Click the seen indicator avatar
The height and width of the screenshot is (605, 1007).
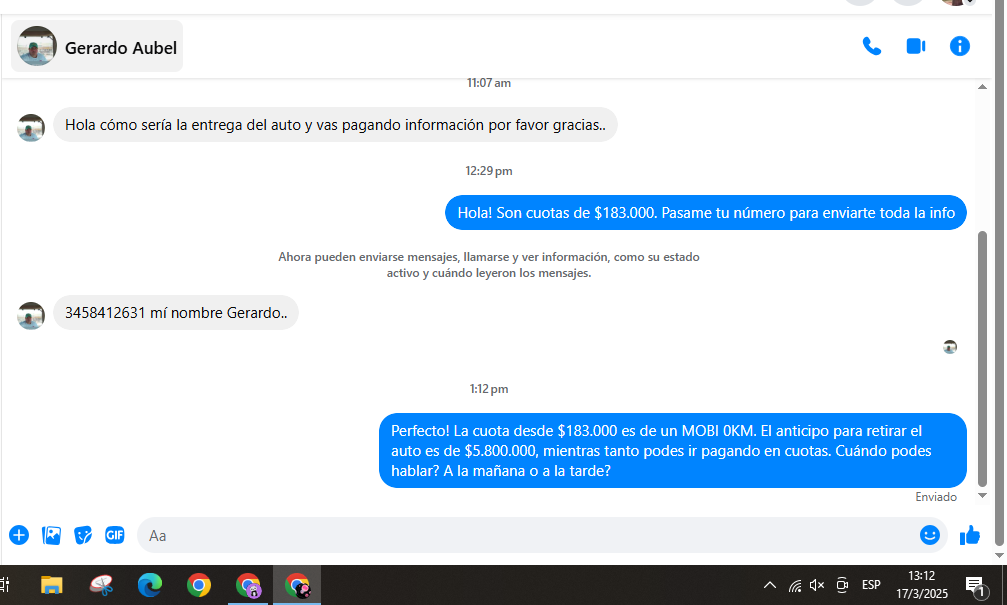coord(950,347)
